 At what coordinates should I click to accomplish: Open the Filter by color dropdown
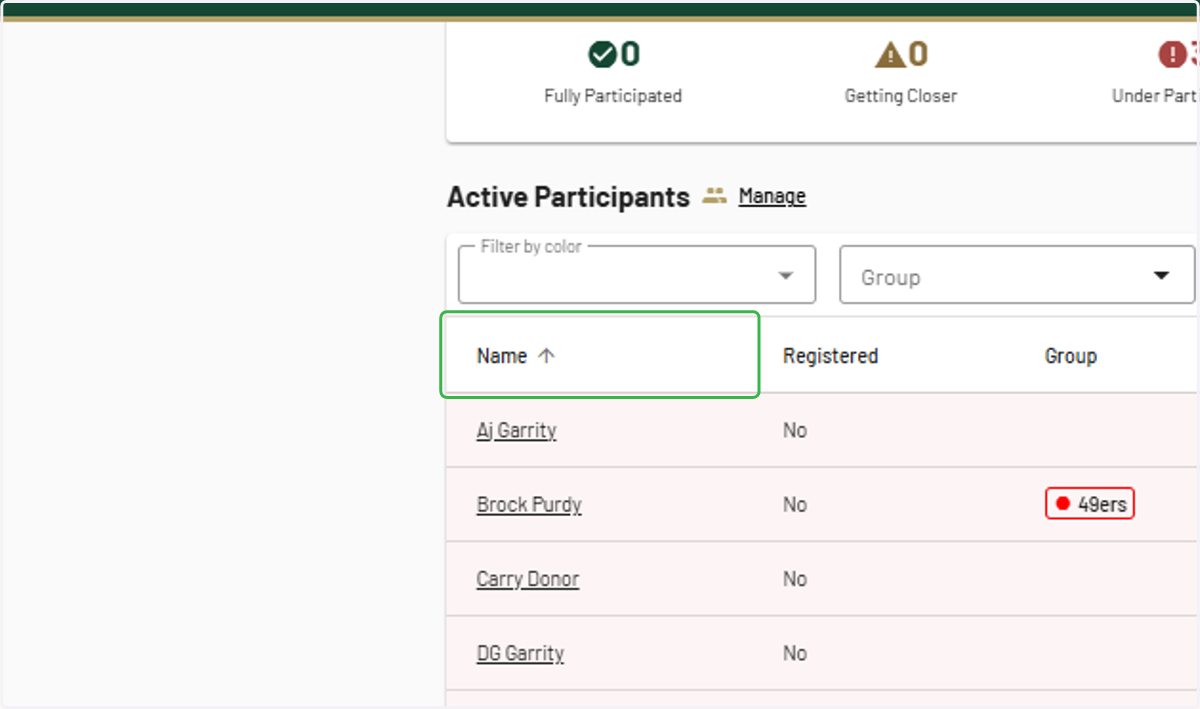[x=637, y=275]
